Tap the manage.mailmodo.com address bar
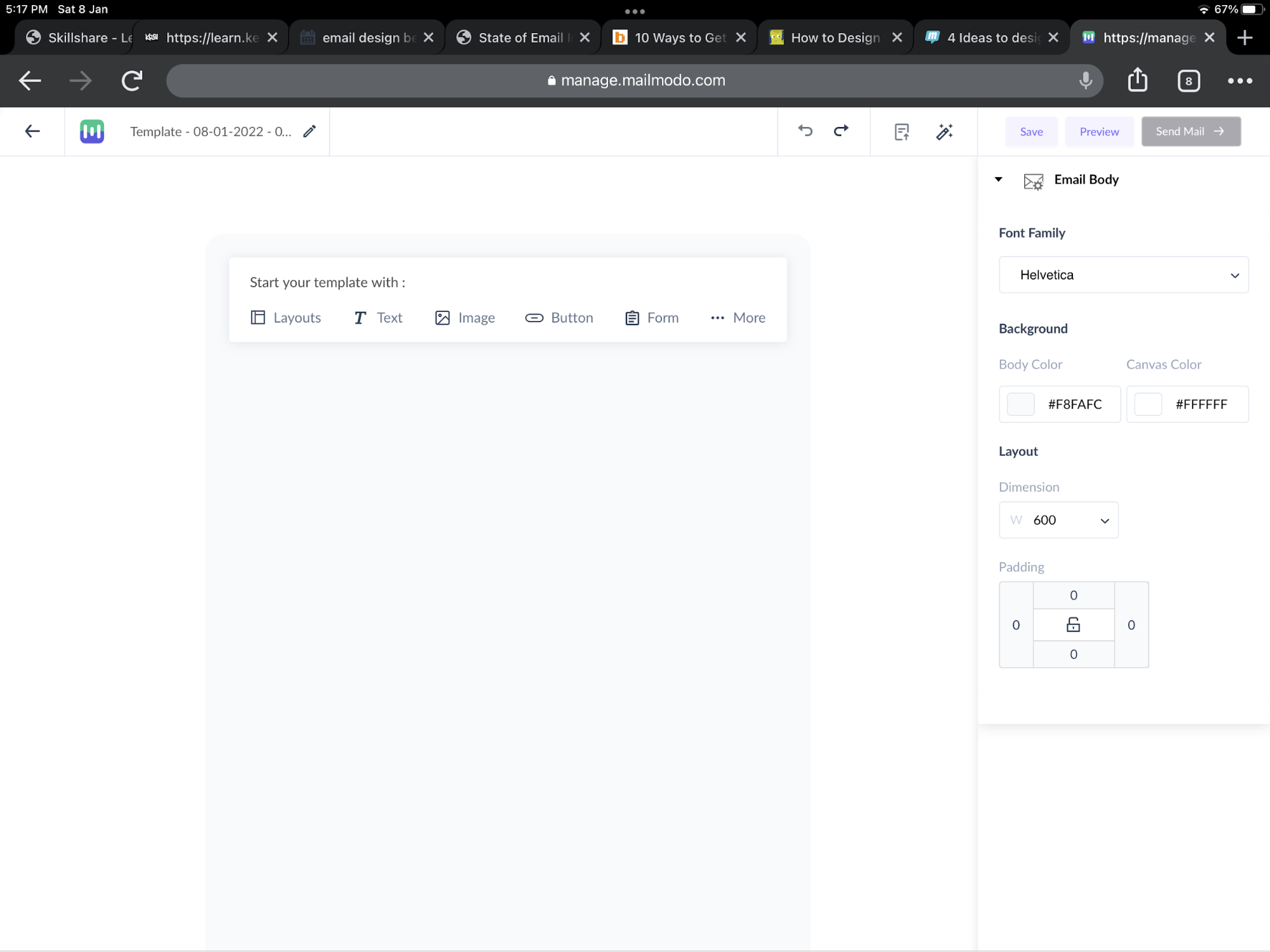Viewport: 1270px width, 952px height. click(634, 81)
